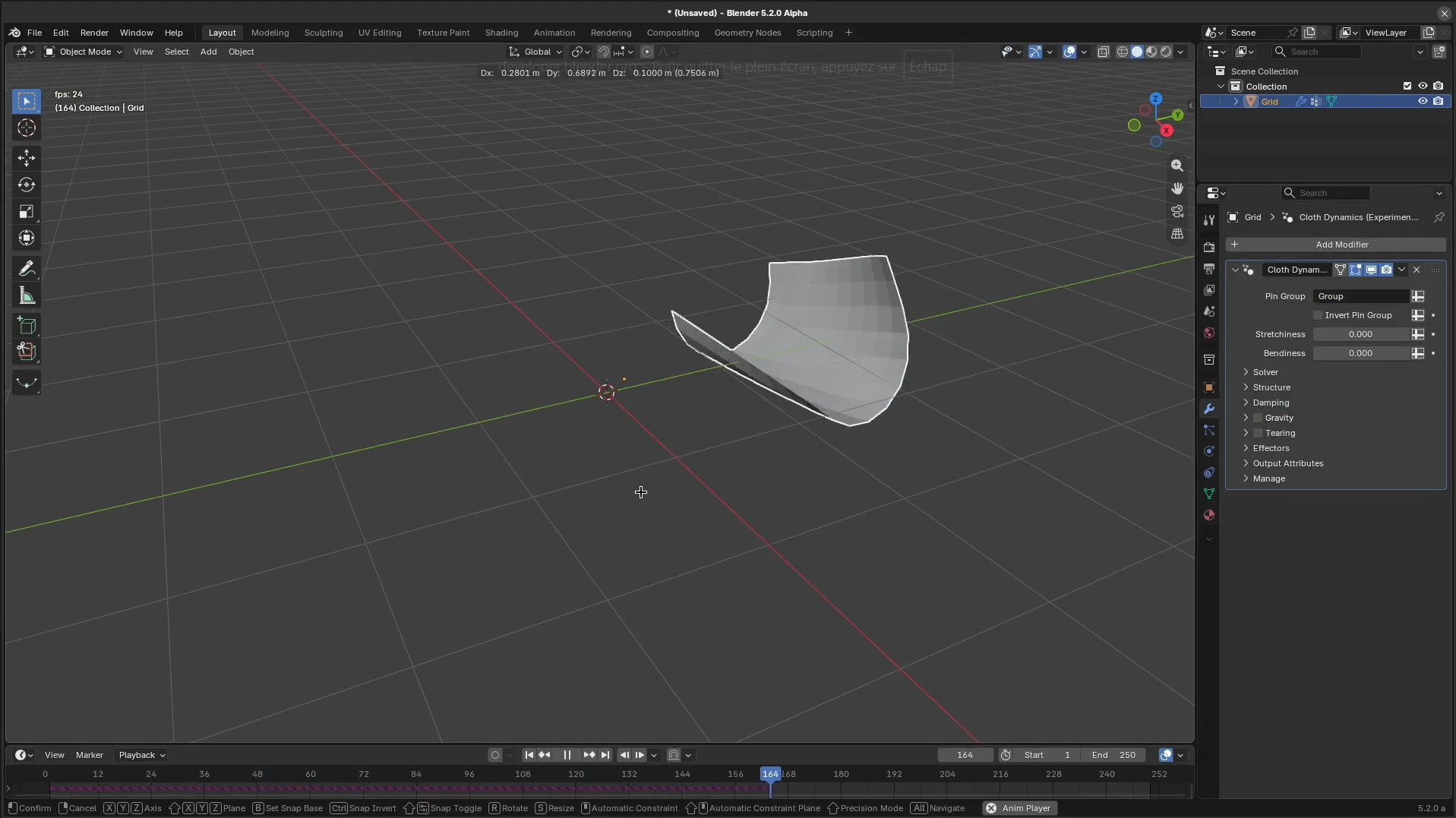Image resolution: width=1456 pixels, height=818 pixels.
Task: Open the Playback dropdown
Action: 141,755
